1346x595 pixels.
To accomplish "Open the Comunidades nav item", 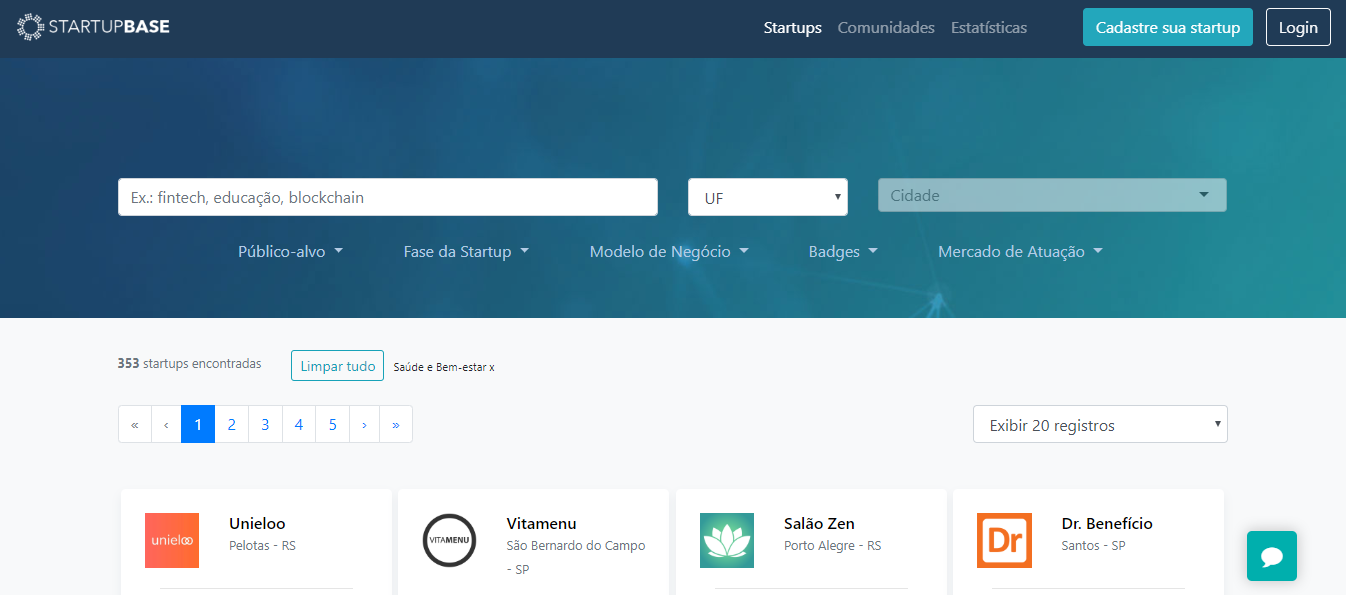I will click(x=886, y=28).
